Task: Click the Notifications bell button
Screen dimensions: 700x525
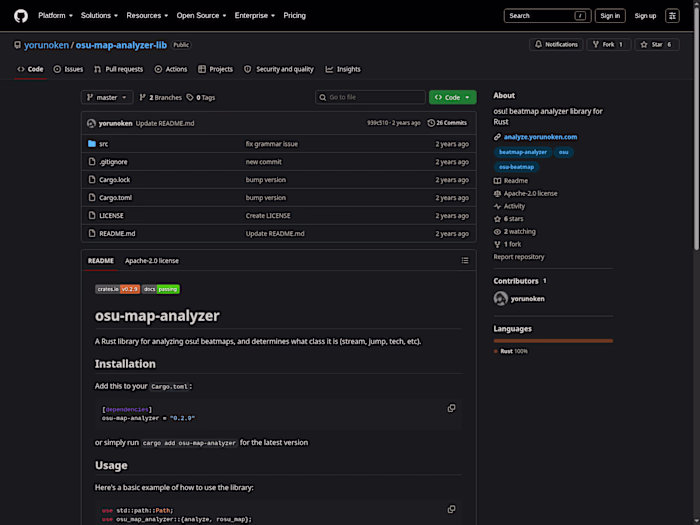Action: point(556,45)
